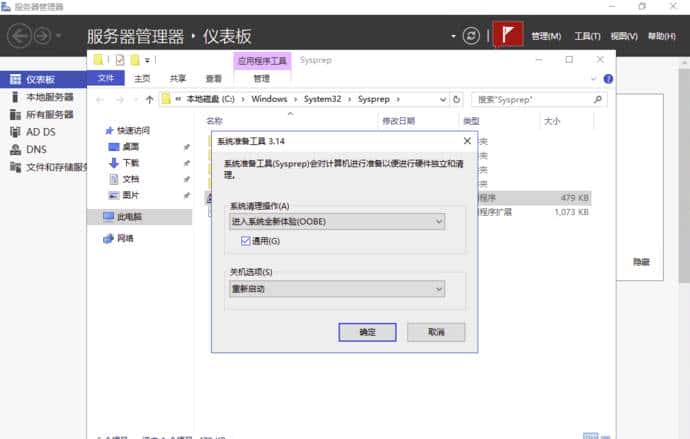Click Explorer up-directory arrow

(x=149, y=99)
